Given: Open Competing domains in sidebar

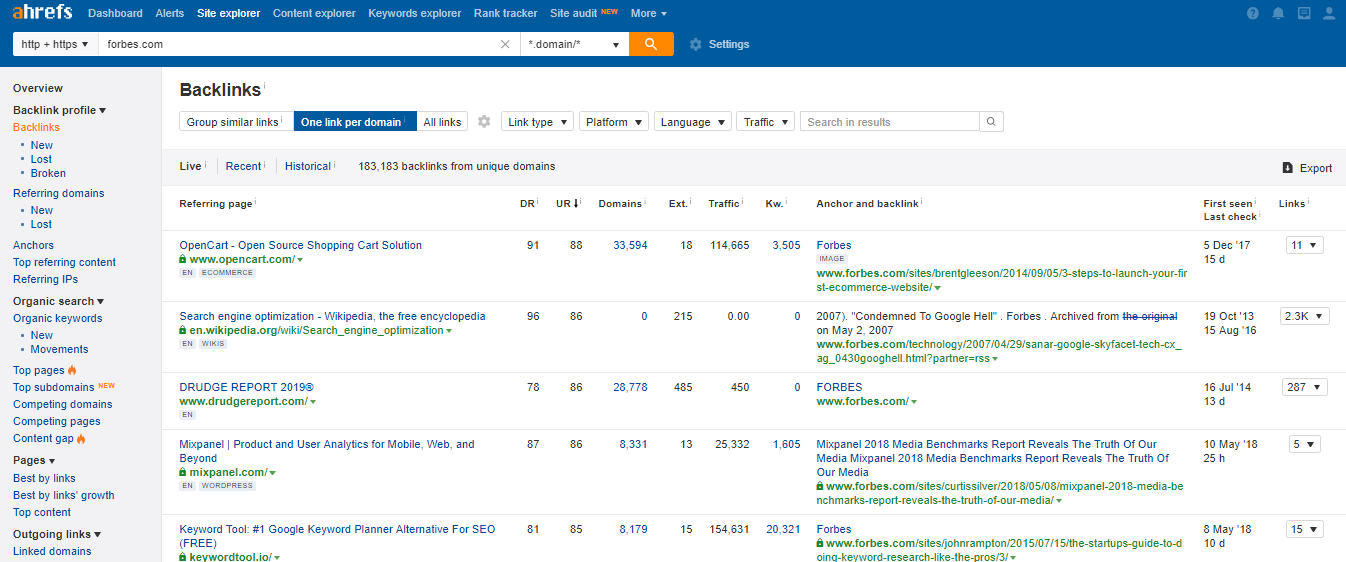Looking at the screenshot, I should click(x=63, y=404).
